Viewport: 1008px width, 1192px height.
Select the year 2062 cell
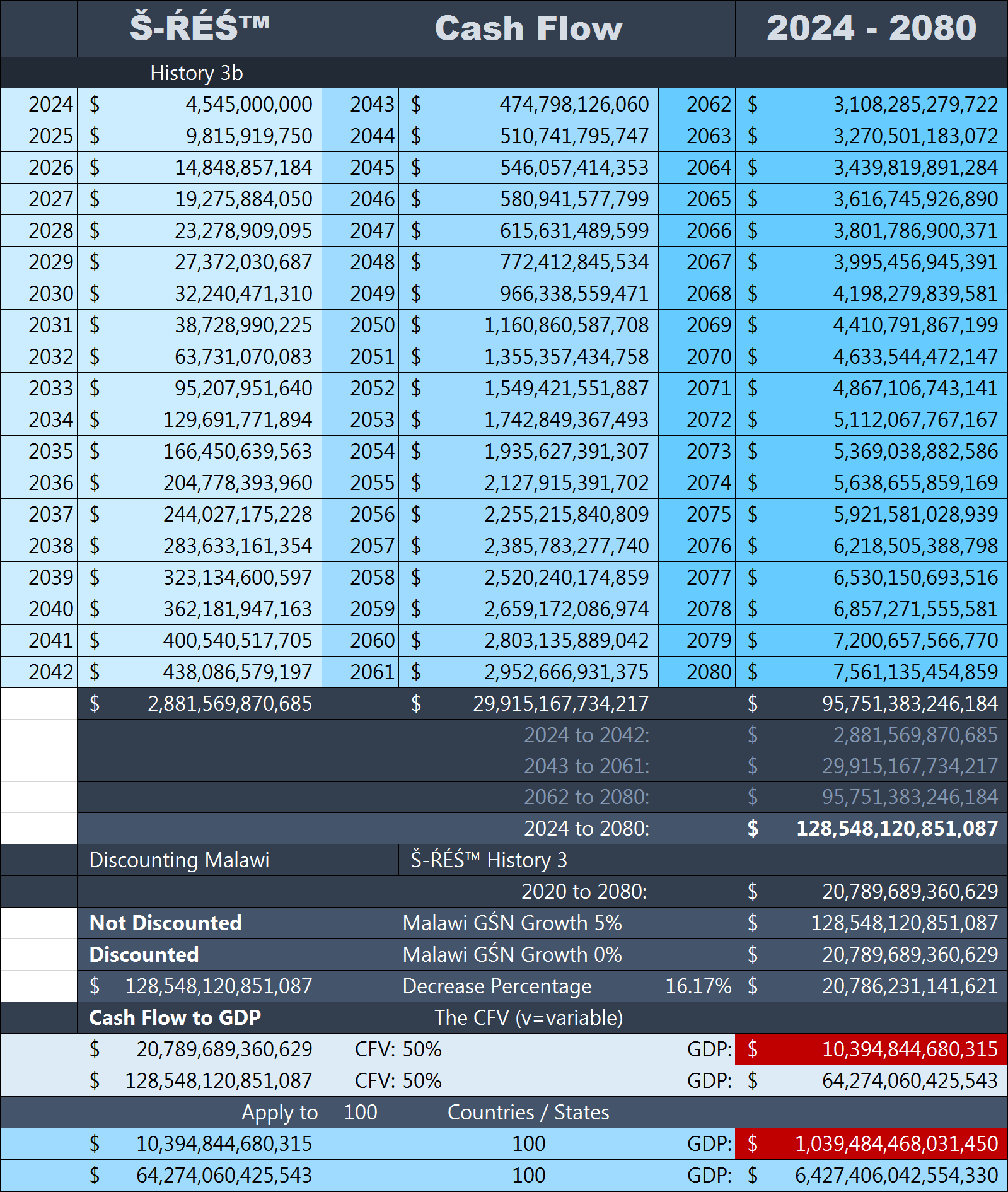[697, 104]
